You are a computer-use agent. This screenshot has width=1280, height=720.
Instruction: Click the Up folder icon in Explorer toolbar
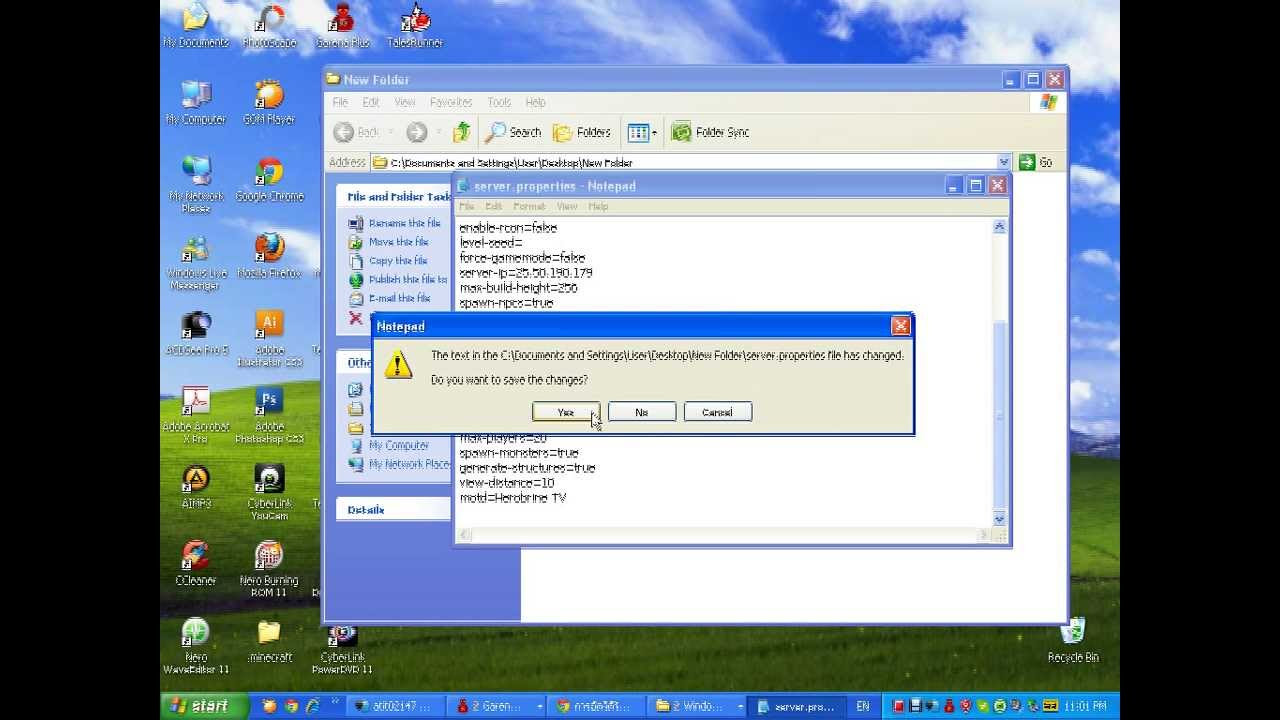(x=461, y=132)
